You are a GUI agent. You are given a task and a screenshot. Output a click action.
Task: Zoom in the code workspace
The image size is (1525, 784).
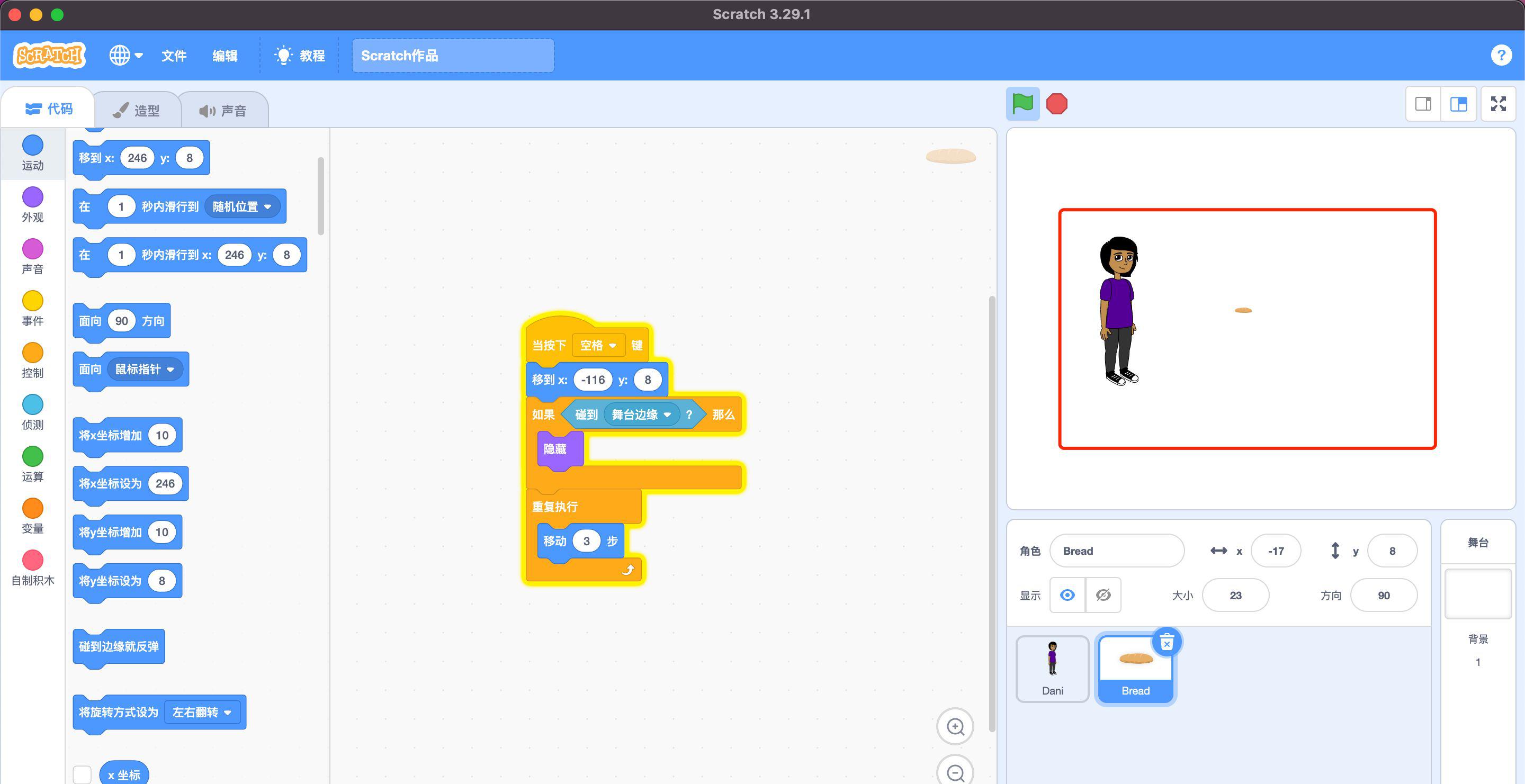click(955, 726)
